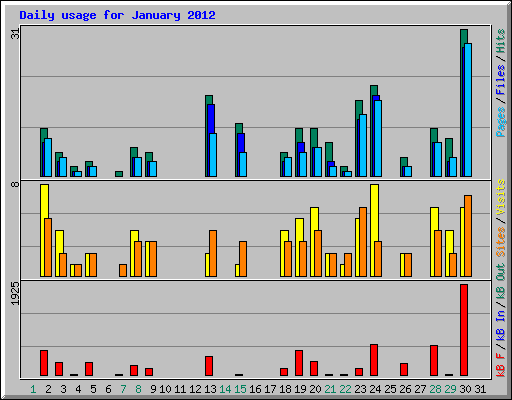
Task: Click the red kB bar for day 19
Action: [x=299, y=363]
